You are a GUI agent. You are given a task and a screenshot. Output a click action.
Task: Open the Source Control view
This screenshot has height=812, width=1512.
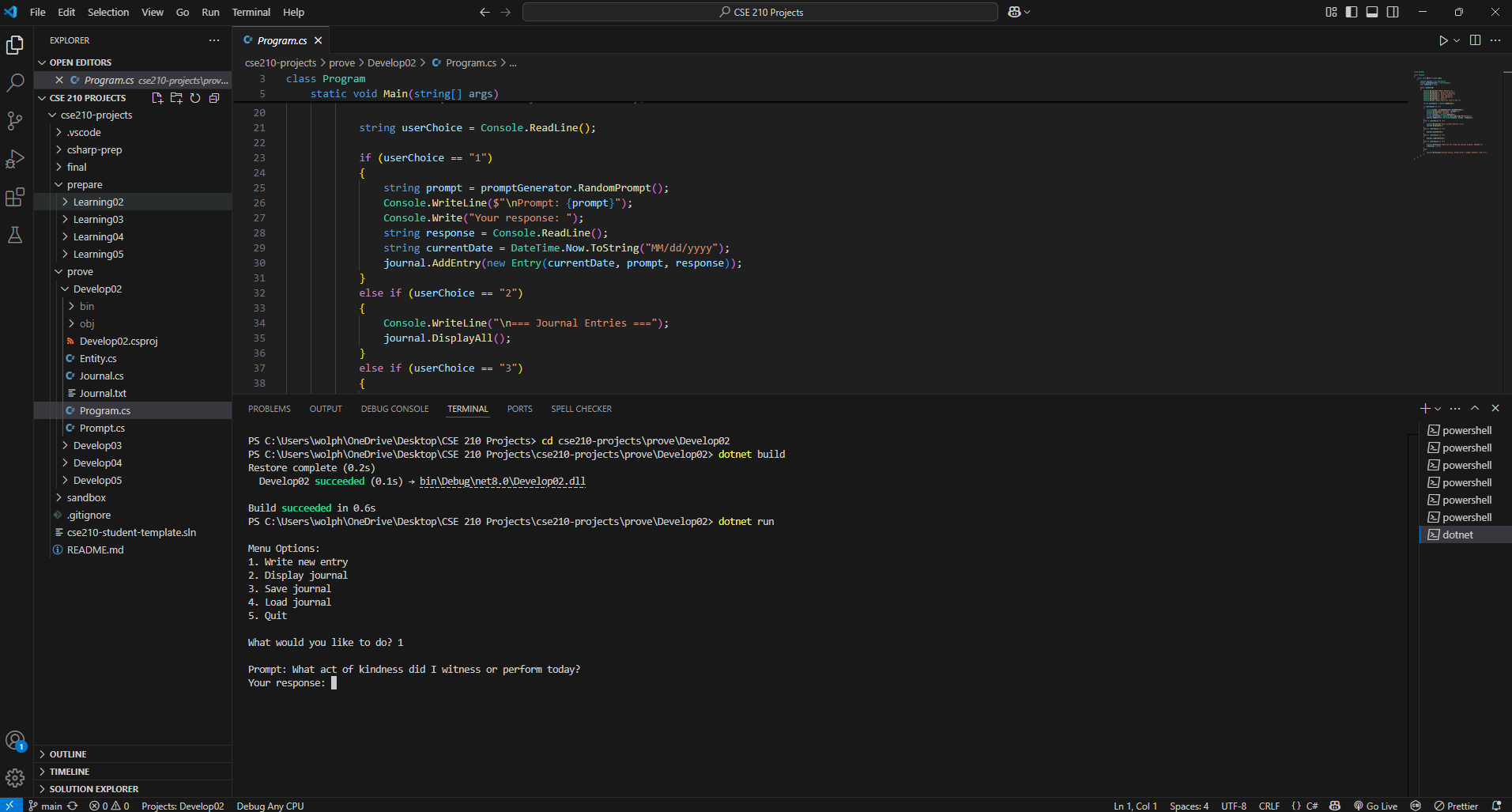[15, 120]
